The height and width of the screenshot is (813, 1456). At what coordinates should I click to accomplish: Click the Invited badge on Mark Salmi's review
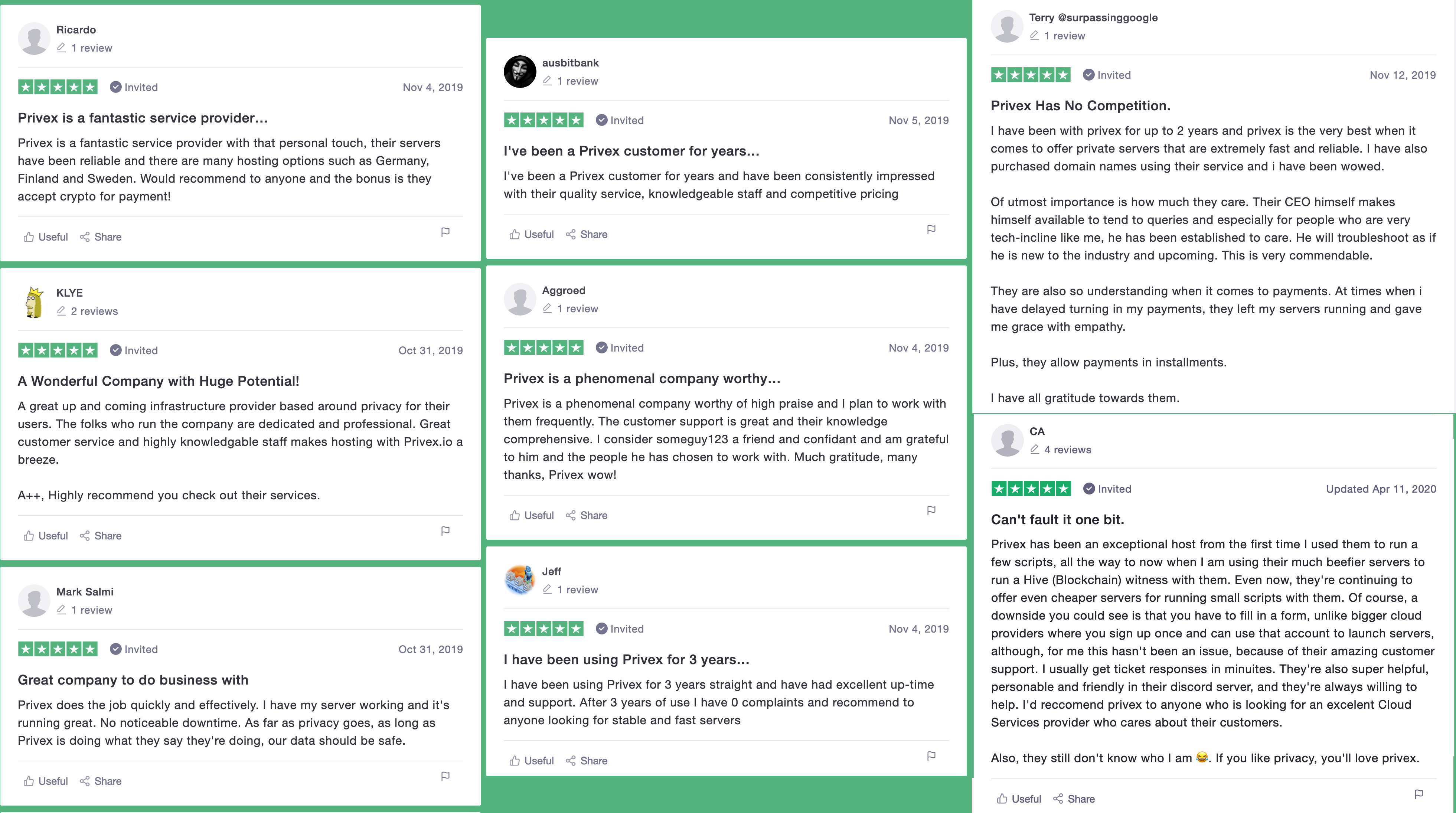[134, 649]
